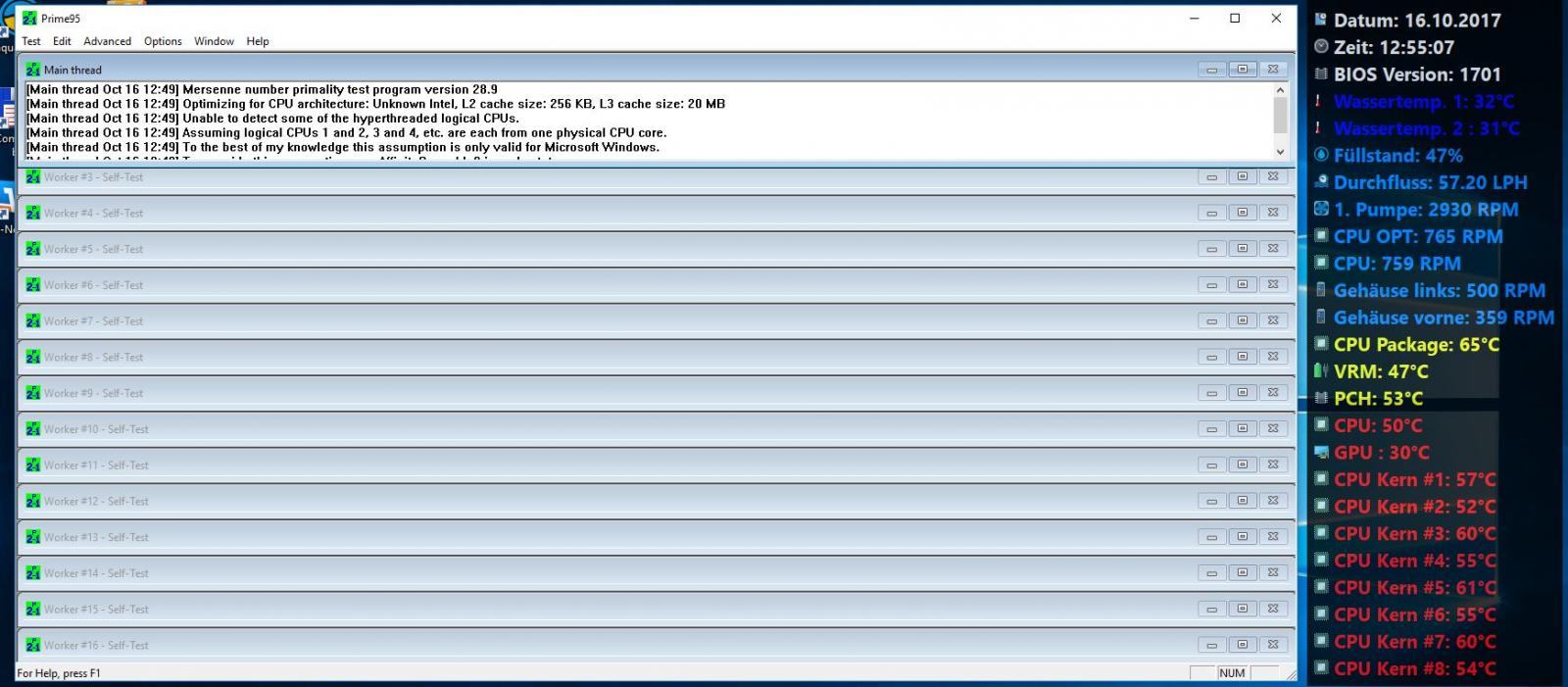1568x687 pixels.
Task: Minimize the Main thread child window
Action: (x=1212, y=70)
